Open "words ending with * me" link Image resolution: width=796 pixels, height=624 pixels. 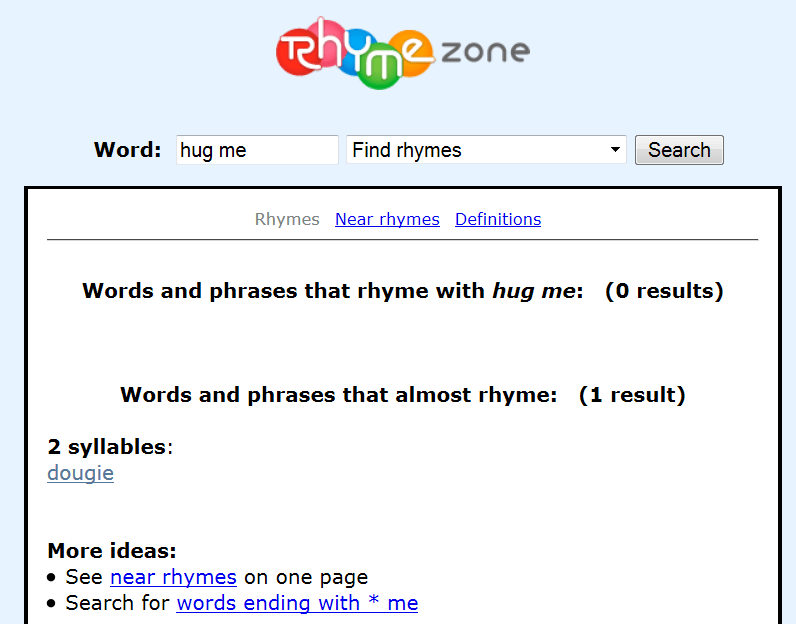297,603
